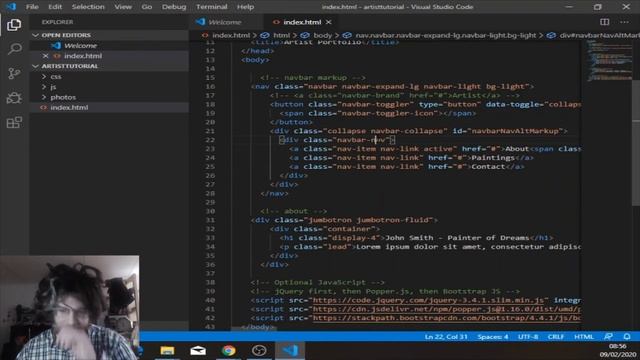Click the Visual Studio Code taskbar icon
The width and height of the screenshot is (640, 360).
point(290,351)
